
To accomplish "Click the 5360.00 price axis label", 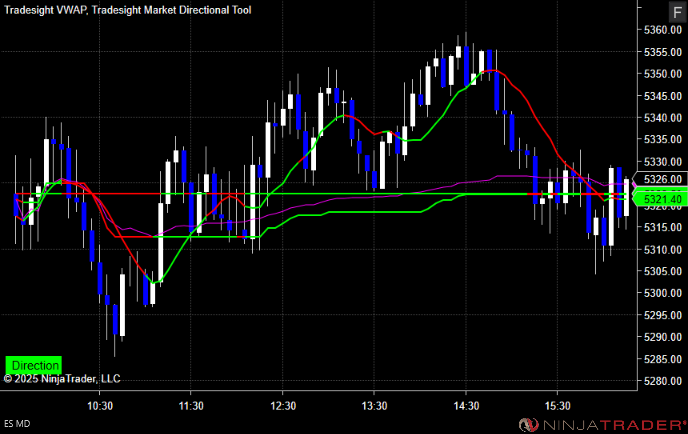I will [663, 30].
